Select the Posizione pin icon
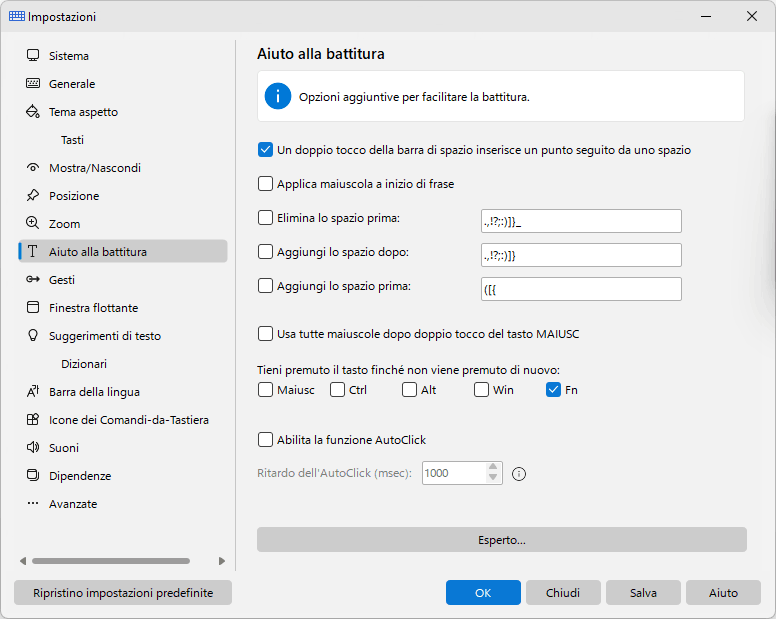776x619 pixels. [33, 195]
